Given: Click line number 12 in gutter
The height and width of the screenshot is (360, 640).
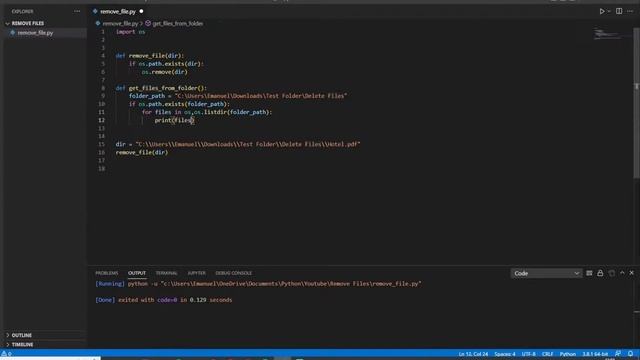Looking at the screenshot, I should click(101, 120).
